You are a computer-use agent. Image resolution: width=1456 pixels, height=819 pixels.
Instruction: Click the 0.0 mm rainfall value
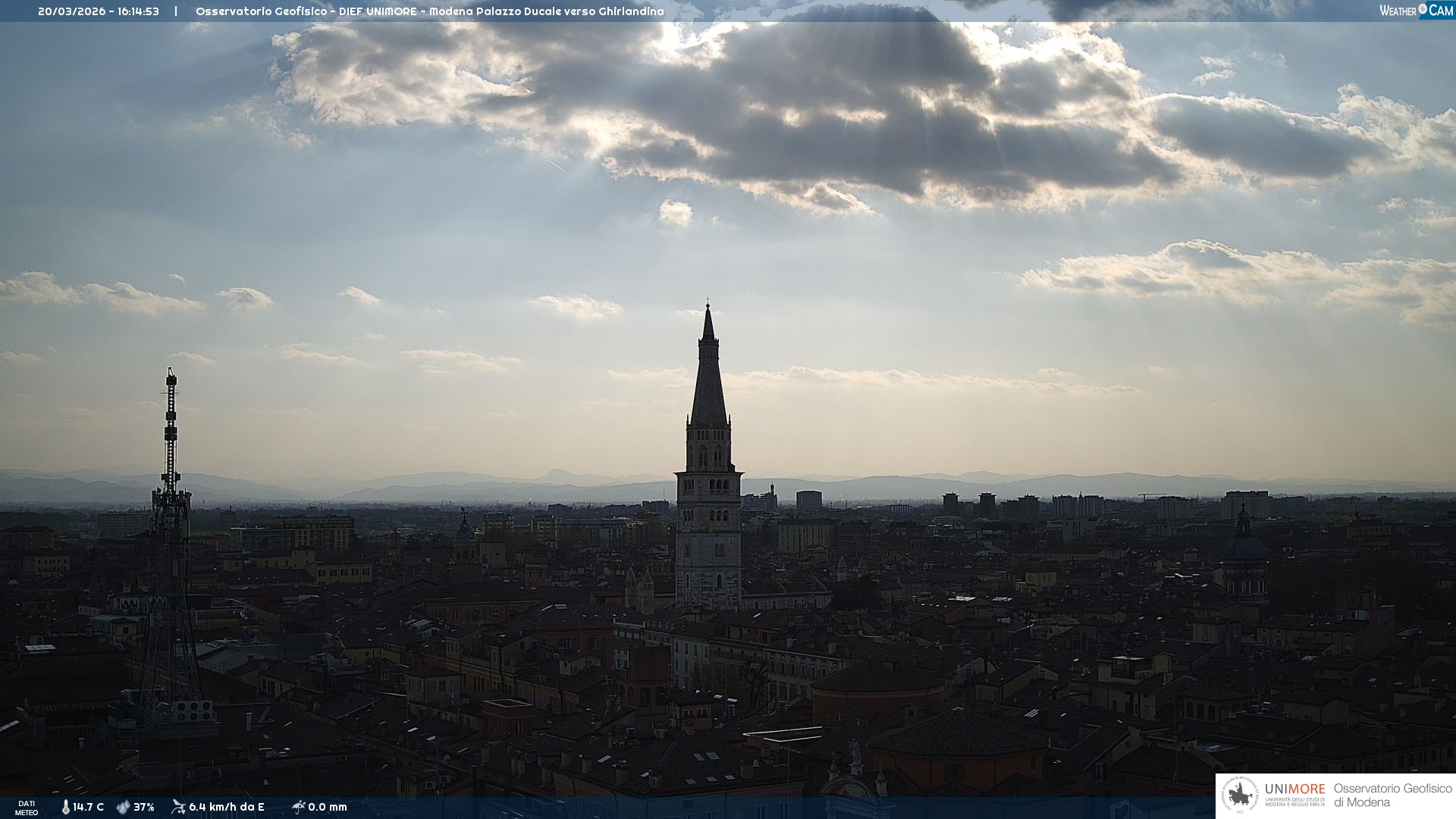[328, 807]
